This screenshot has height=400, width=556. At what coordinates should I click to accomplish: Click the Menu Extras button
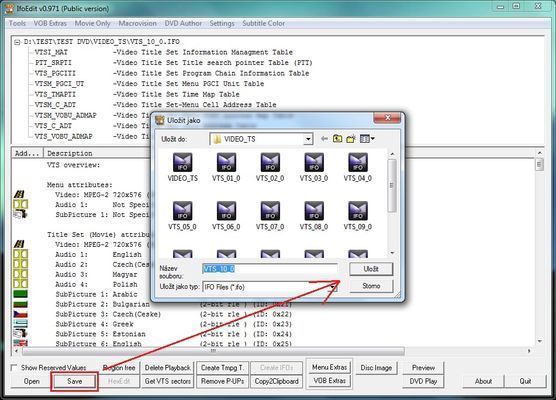pos(329,367)
